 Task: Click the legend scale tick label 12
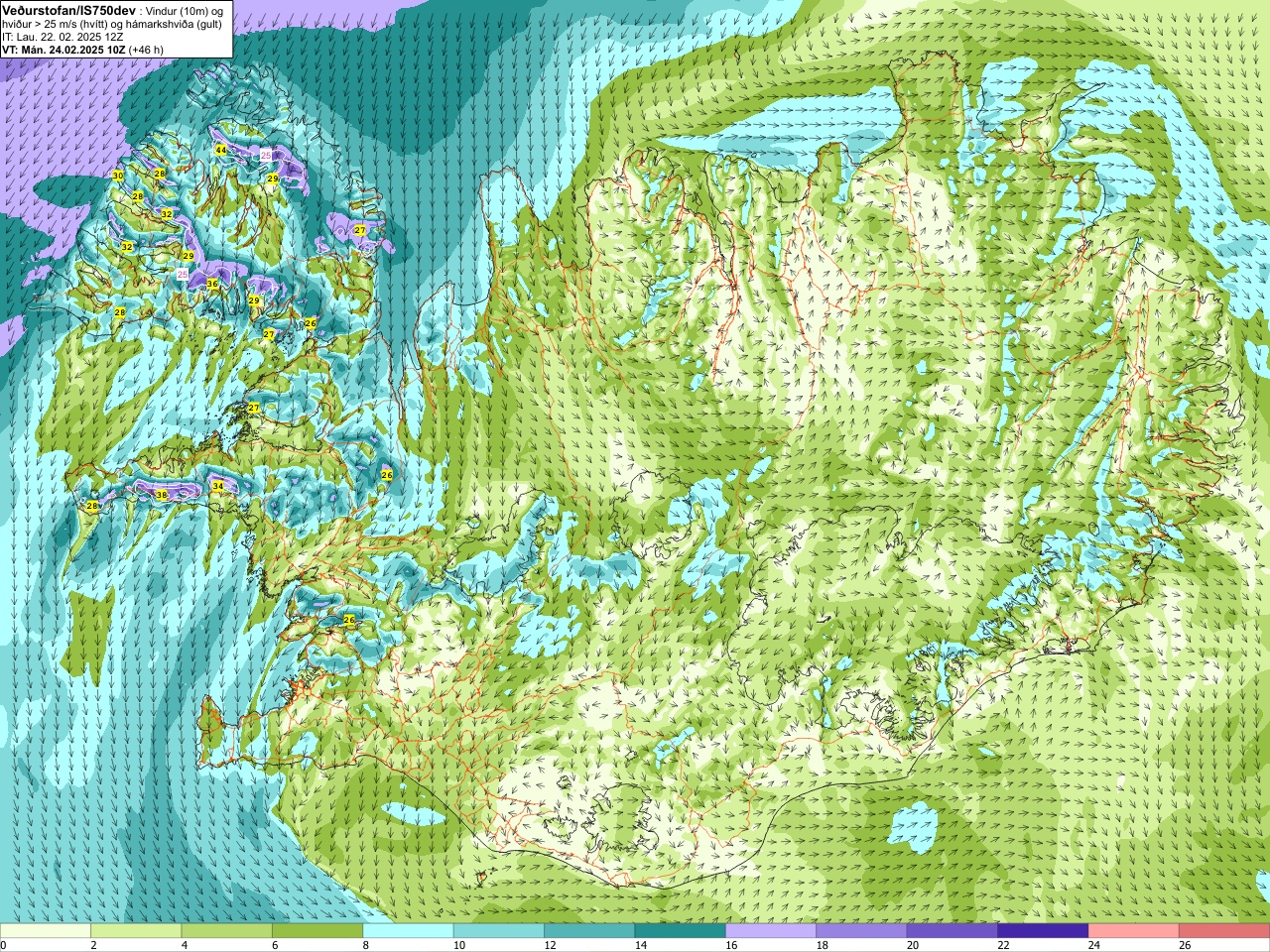pos(550,945)
